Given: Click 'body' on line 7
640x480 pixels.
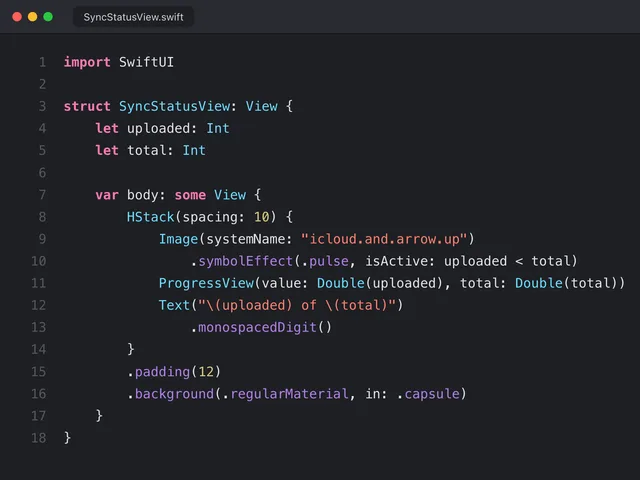Looking at the screenshot, I should point(142,195).
